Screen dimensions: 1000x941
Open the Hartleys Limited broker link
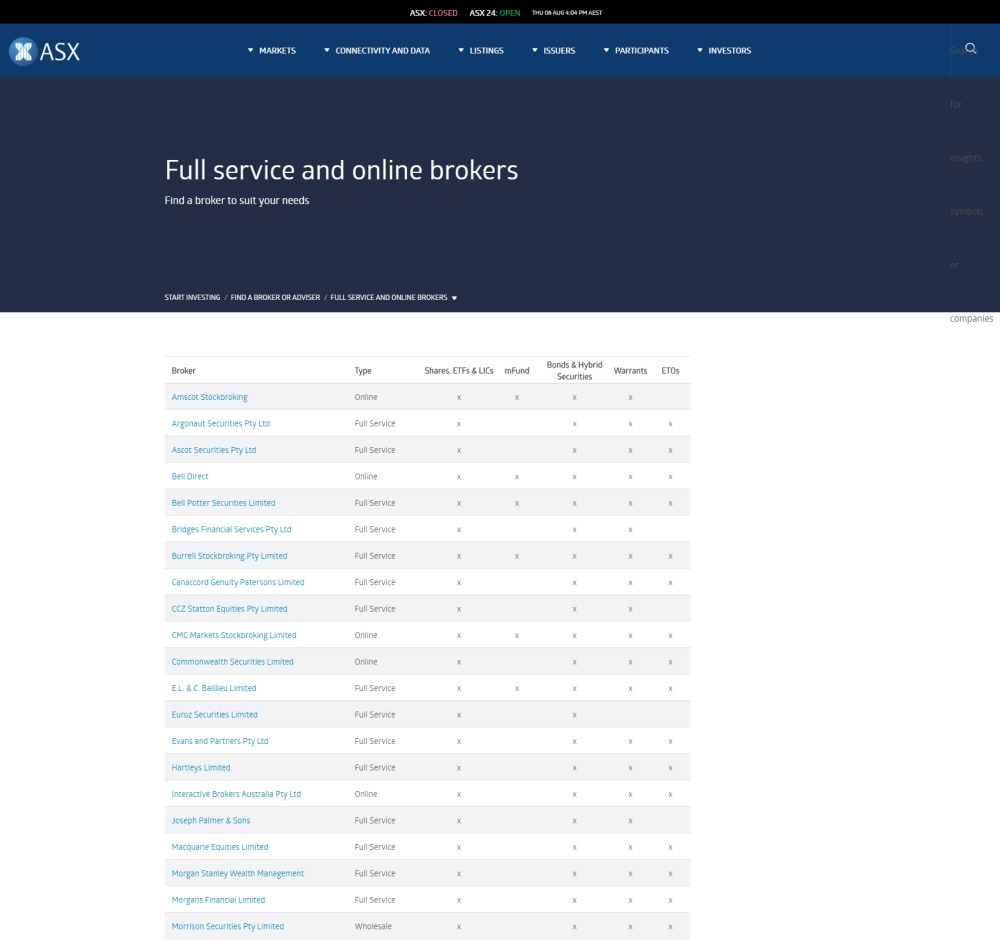tap(200, 767)
